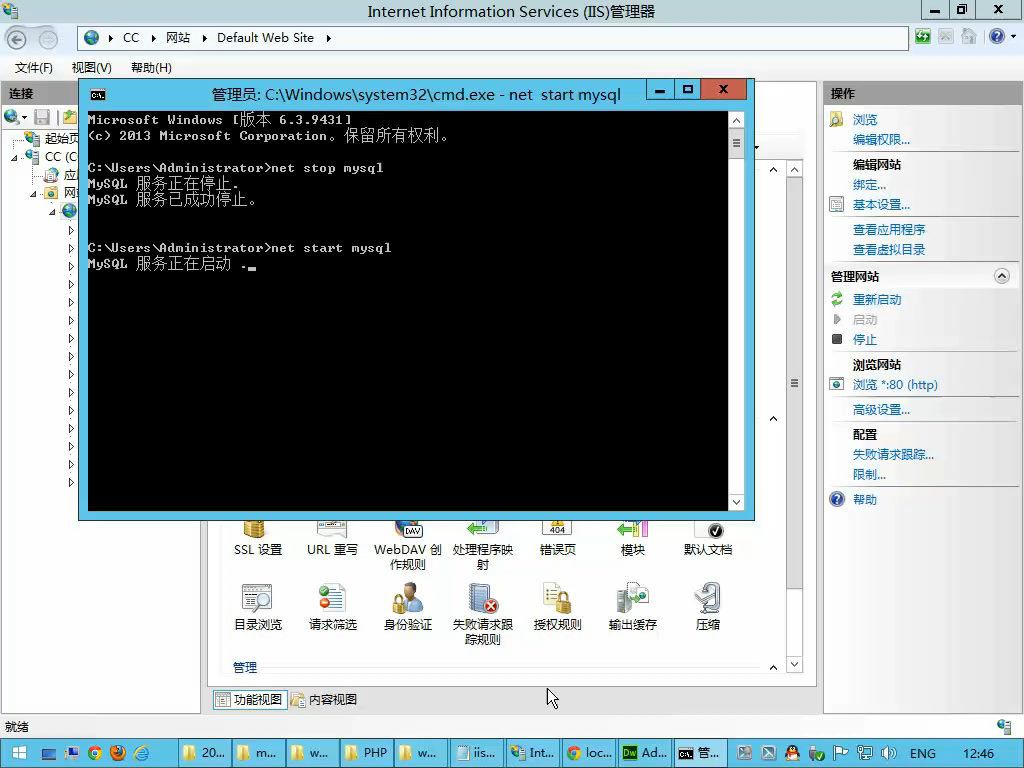The image size is (1024, 768).
Task: Click the 帮助 link in actions pane
Action: [x=865, y=500]
